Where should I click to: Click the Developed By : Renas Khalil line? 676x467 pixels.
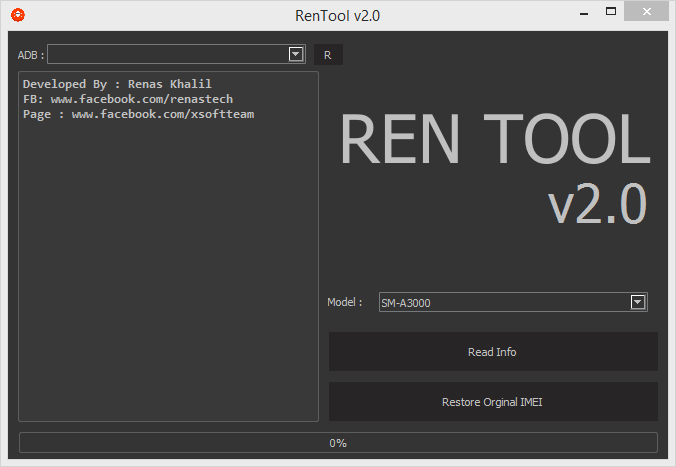(x=117, y=84)
